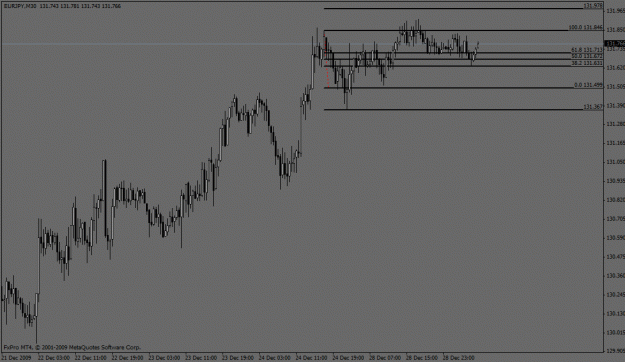The image size is (625, 362).
Task: Click price scale value 130.705
Action: click(x=615, y=219)
